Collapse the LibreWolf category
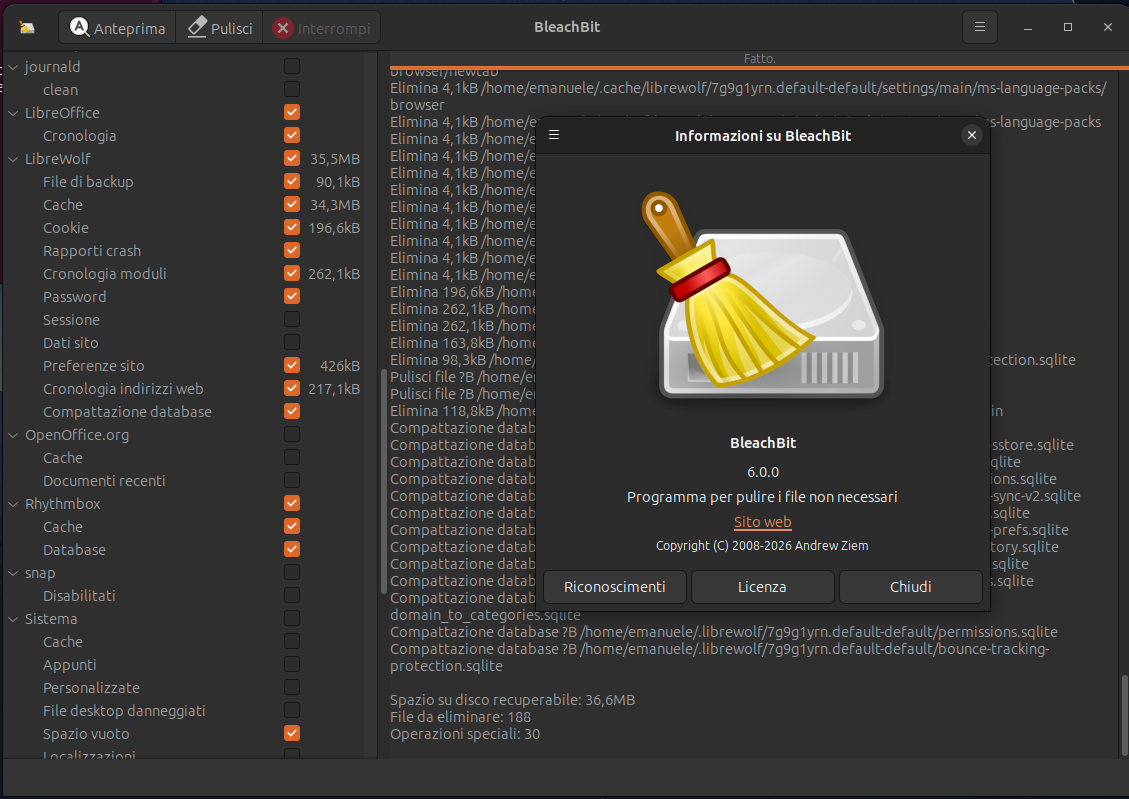The width and height of the screenshot is (1129, 799). pyautogui.click(x=12, y=158)
